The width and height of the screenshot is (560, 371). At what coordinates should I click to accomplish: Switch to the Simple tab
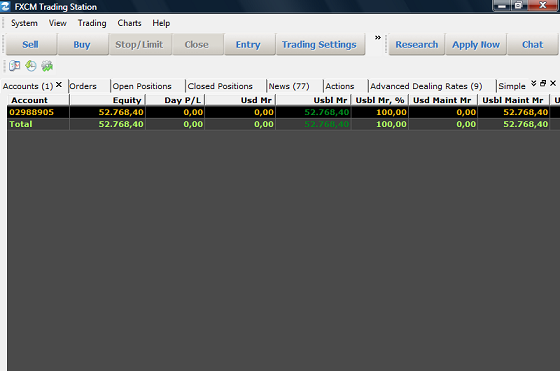point(512,86)
